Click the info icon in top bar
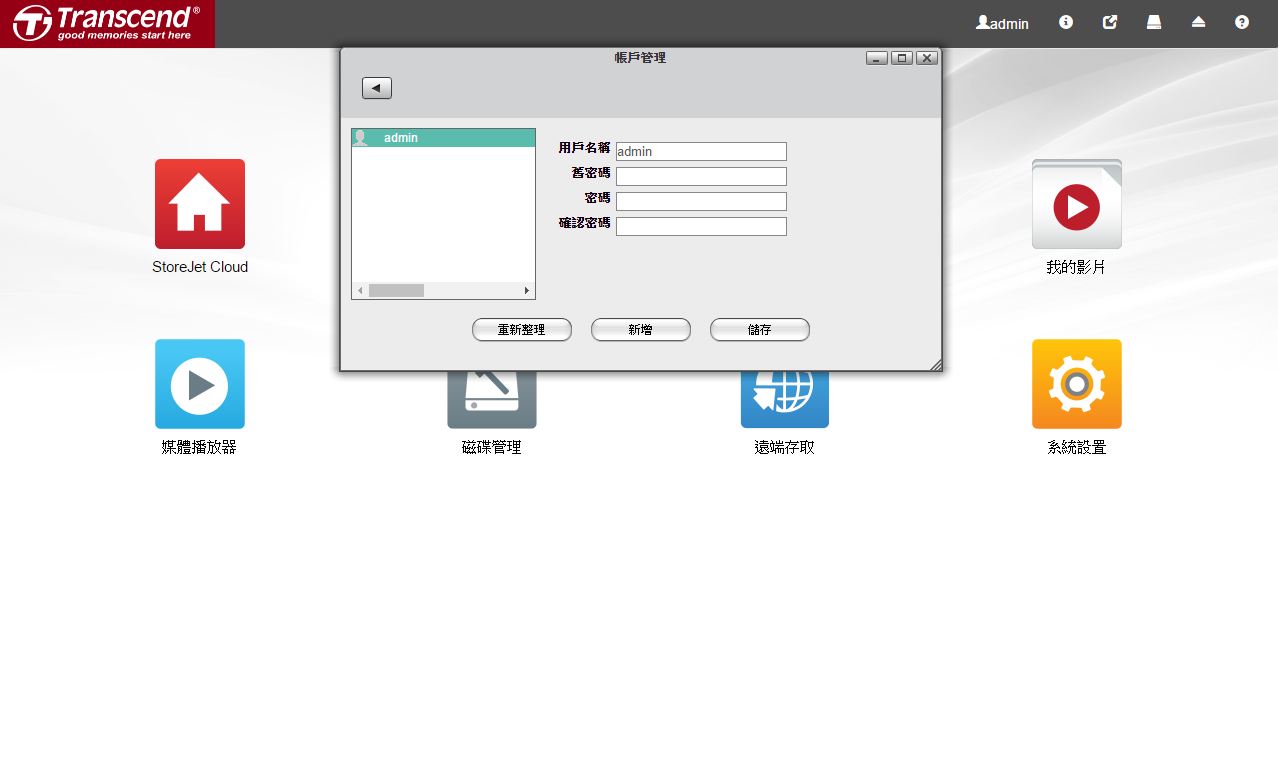This screenshot has height=759, width=1278. pos(1066,22)
